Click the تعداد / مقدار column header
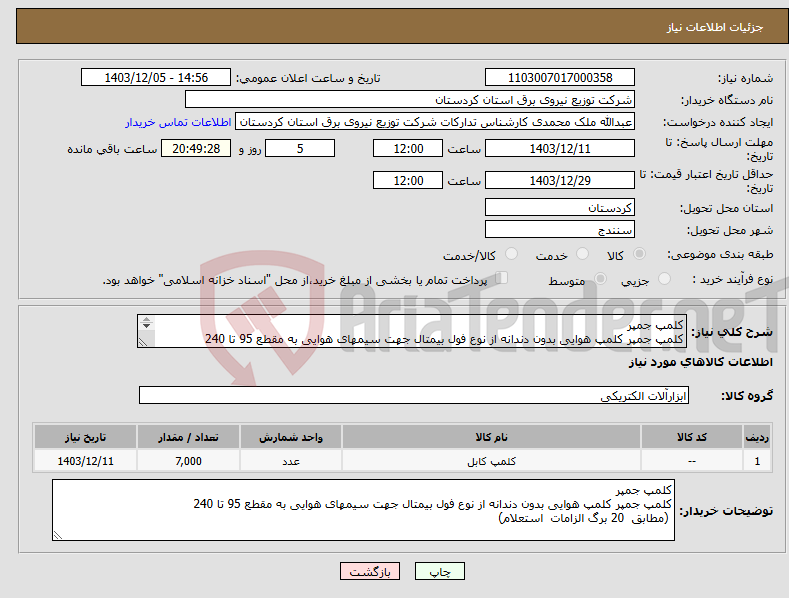The height and width of the screenshot is (598, 789). pos(188,437)
